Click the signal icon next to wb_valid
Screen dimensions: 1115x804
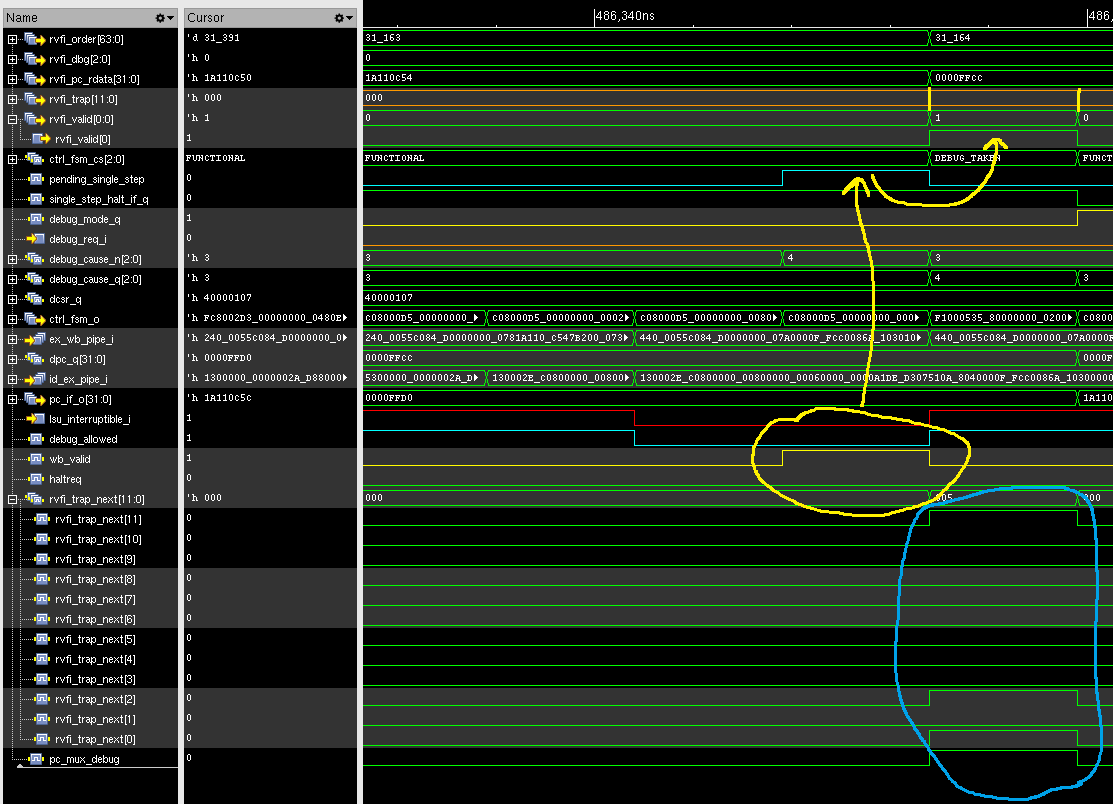tap(37, 459)
